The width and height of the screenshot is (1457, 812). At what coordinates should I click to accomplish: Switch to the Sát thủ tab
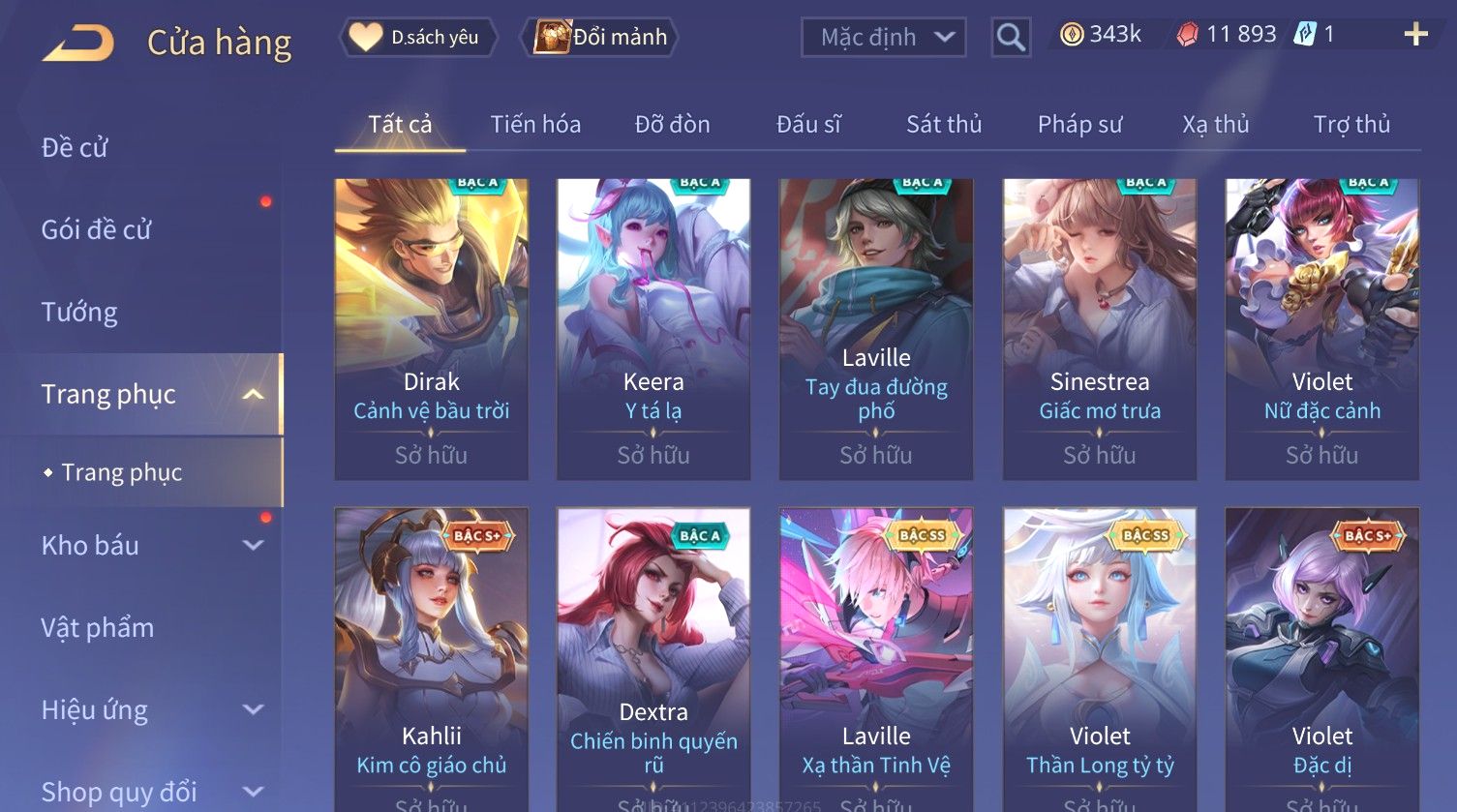coord(944,124)
